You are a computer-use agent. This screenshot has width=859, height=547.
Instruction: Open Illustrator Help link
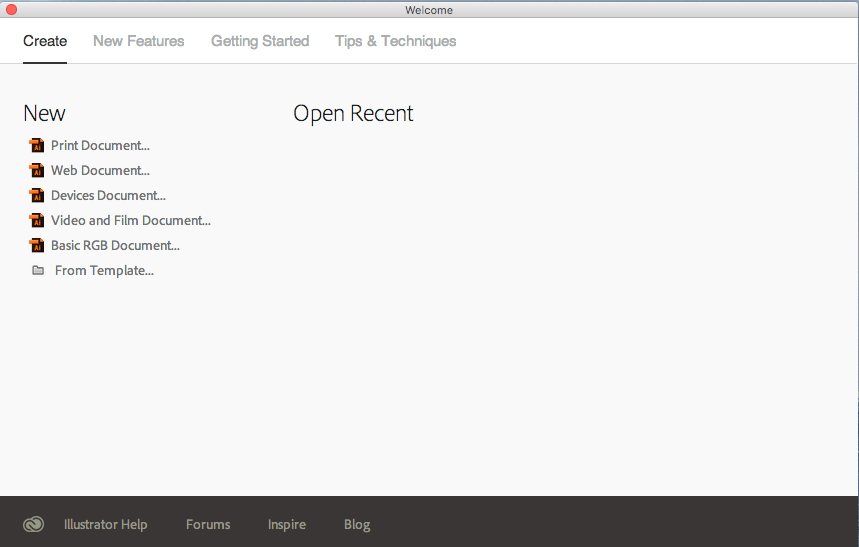(106, 525)
